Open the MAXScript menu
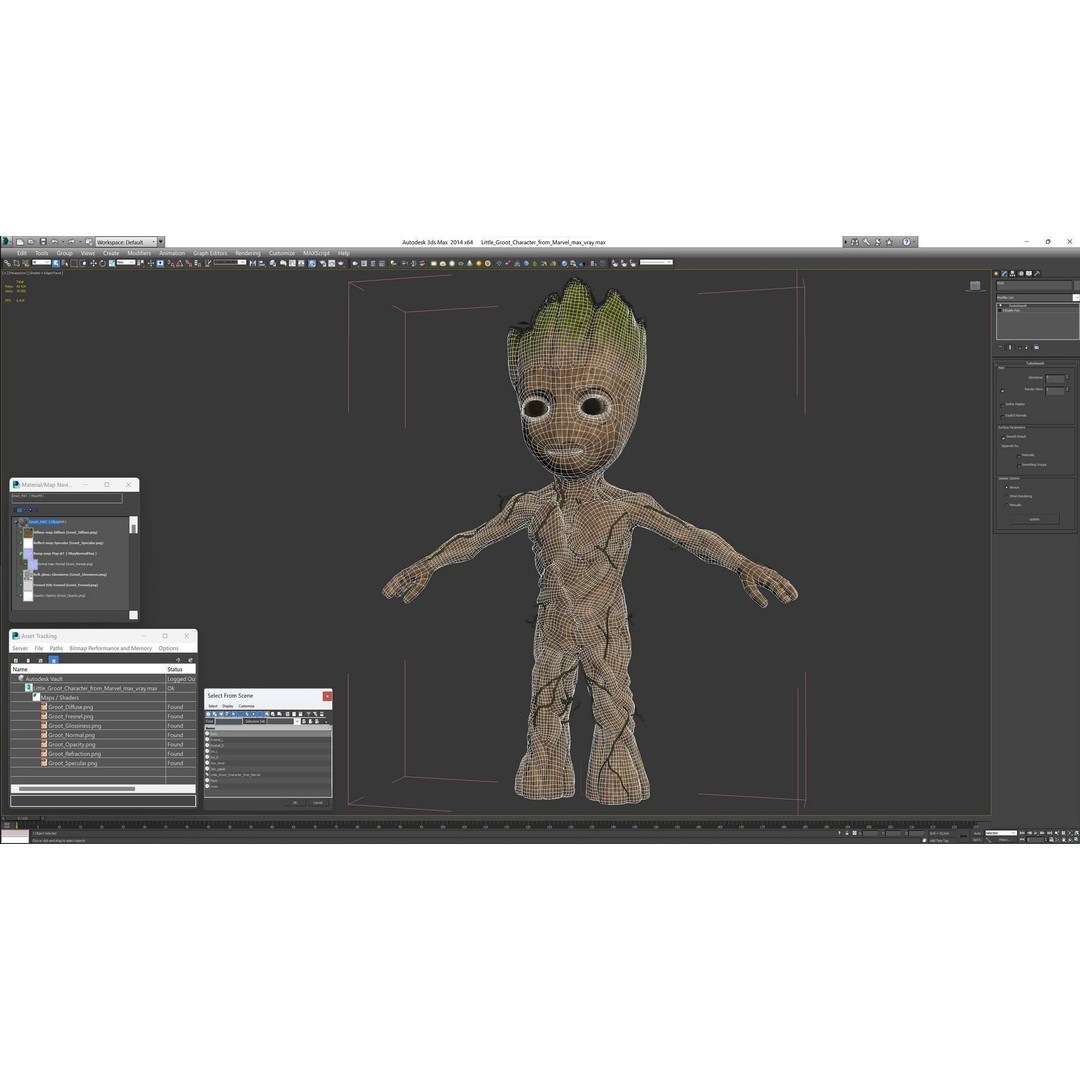 point(316,253)
